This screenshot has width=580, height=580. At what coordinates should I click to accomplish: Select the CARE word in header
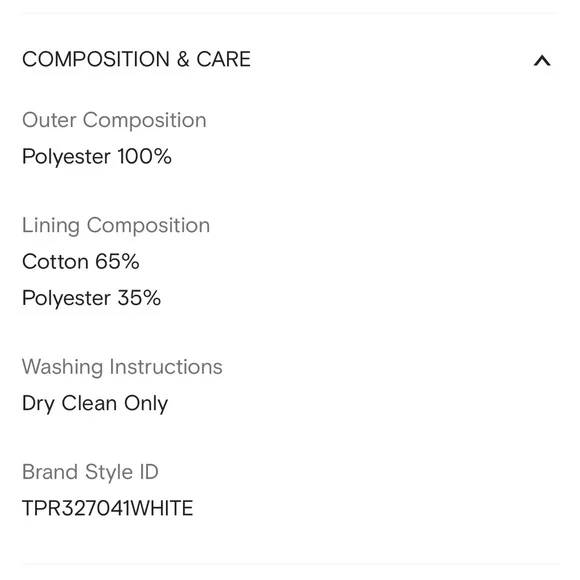[223, 59]
